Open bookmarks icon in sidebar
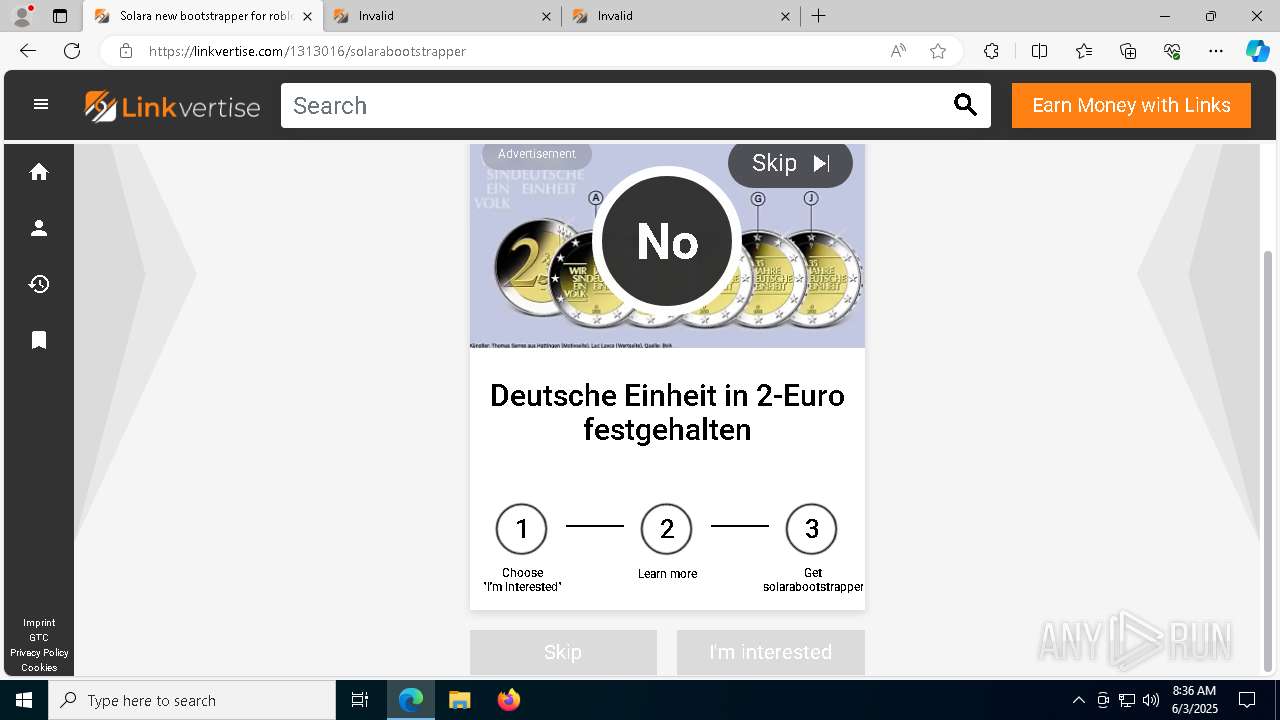Viewport: 1280px width, 720px height. 39,341
